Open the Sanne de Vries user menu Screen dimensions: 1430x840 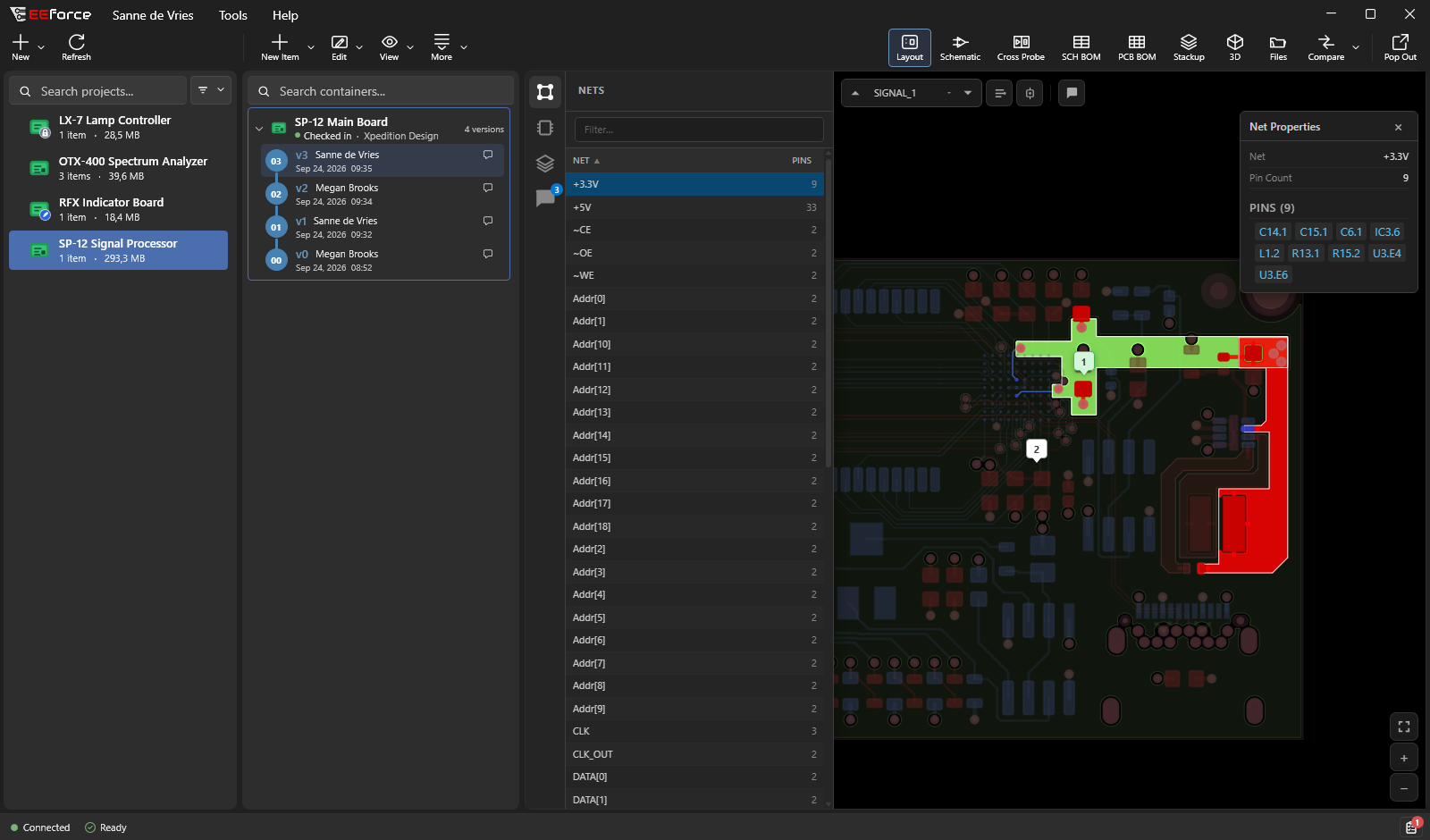(153, 15)
